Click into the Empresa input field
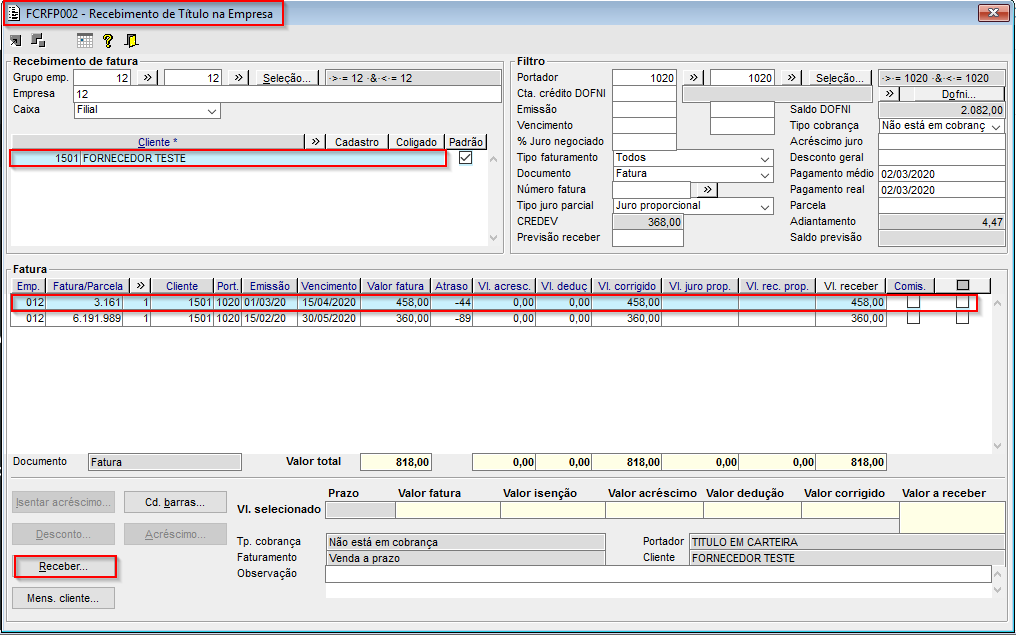The height and width of the screenshot is (635, 1016). tap(287, 94)
